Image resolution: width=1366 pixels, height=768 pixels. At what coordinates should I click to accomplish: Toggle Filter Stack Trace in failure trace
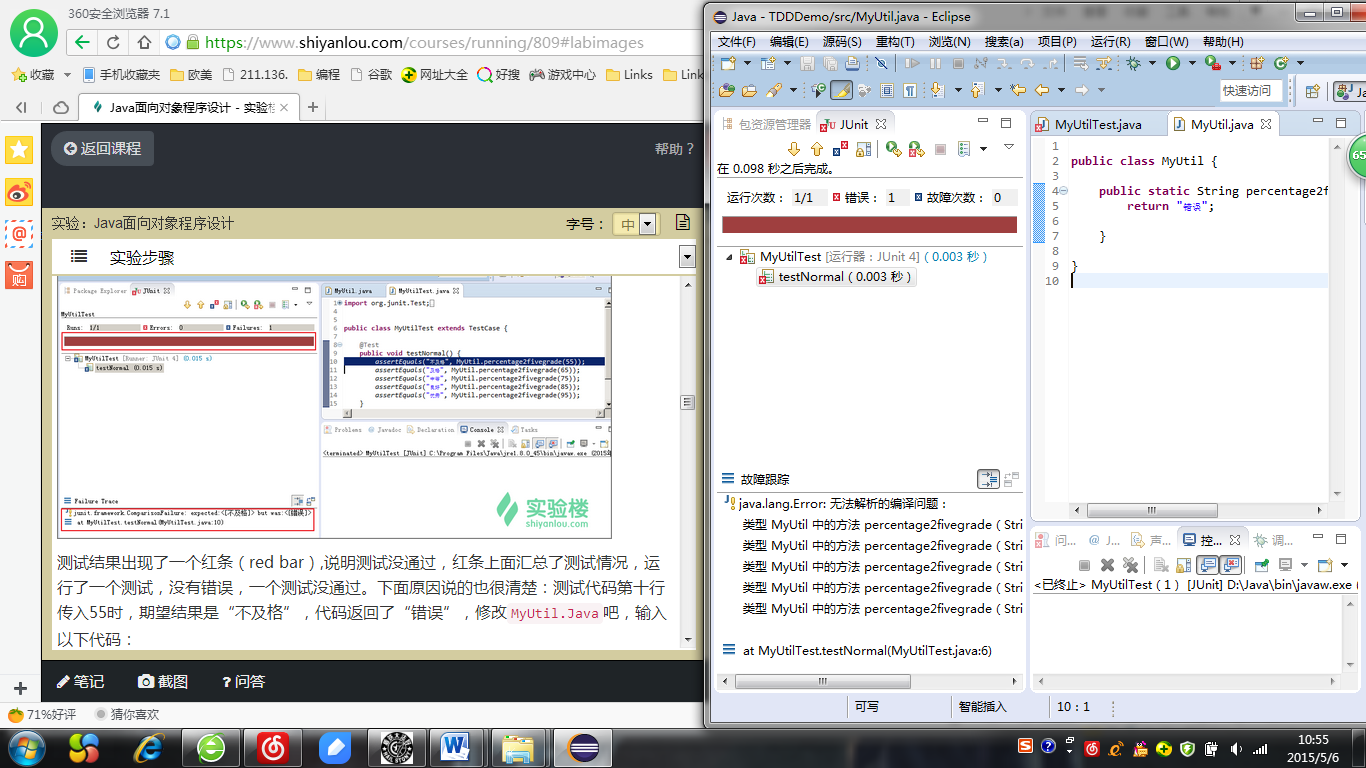[988, 479]
